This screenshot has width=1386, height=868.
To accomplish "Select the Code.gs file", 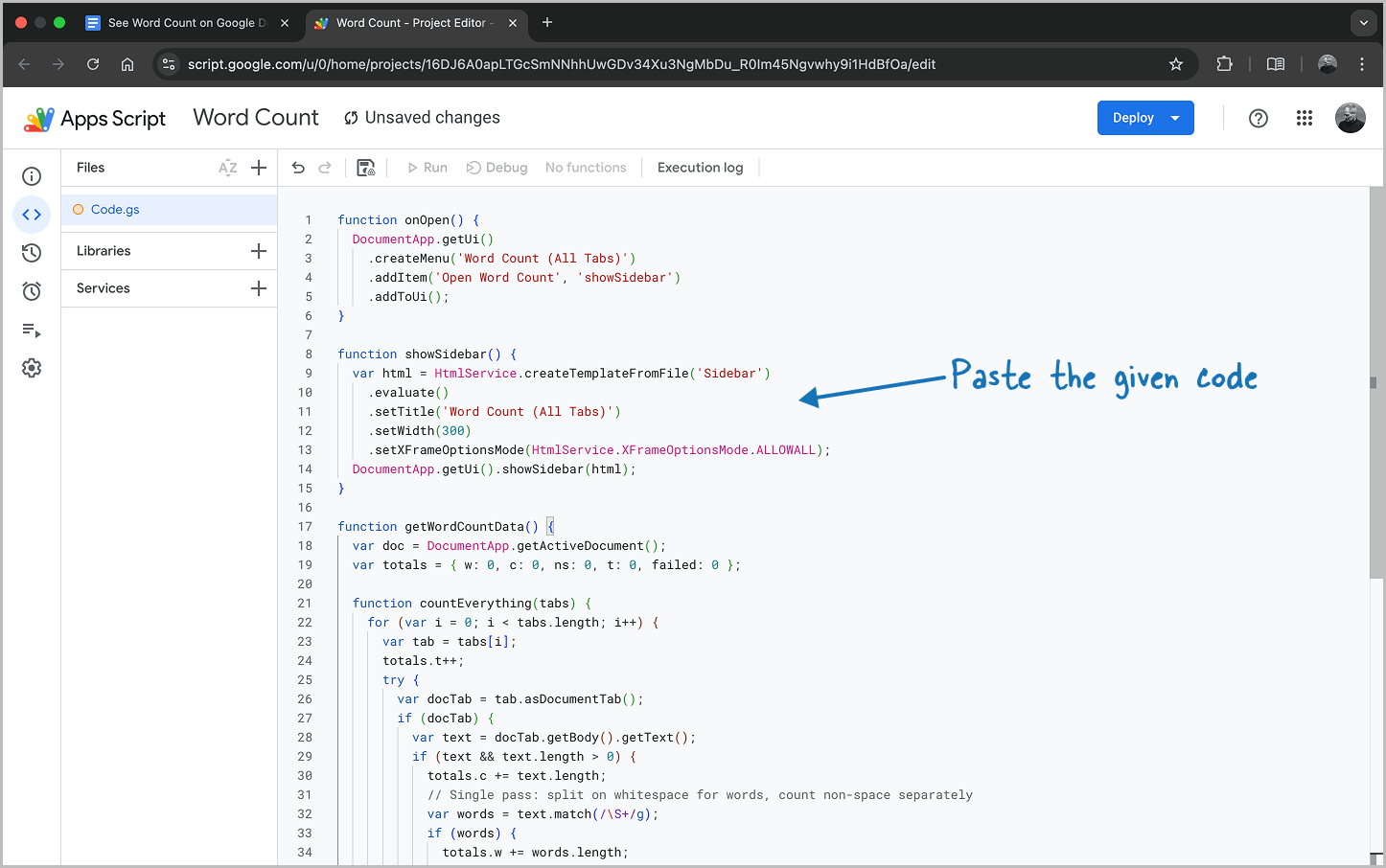I will click(x=115, y=210).
